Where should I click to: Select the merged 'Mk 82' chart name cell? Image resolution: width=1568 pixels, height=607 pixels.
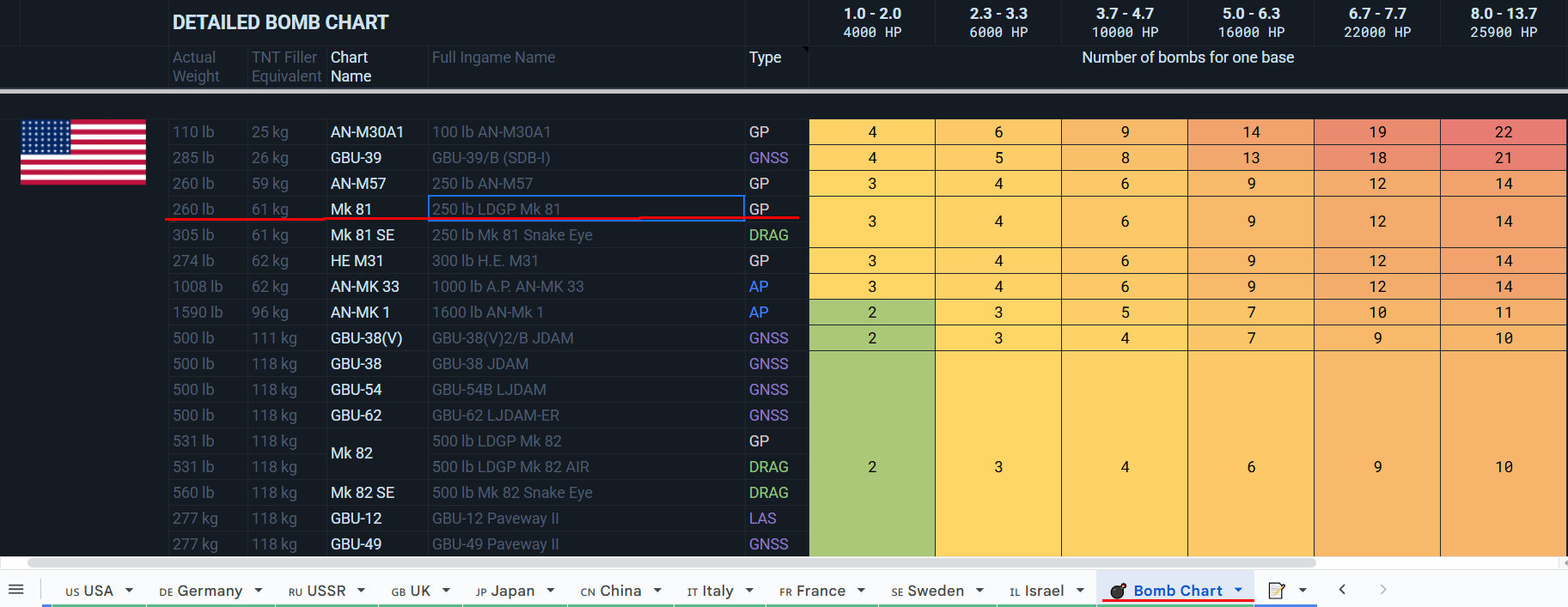pos(377,453)
